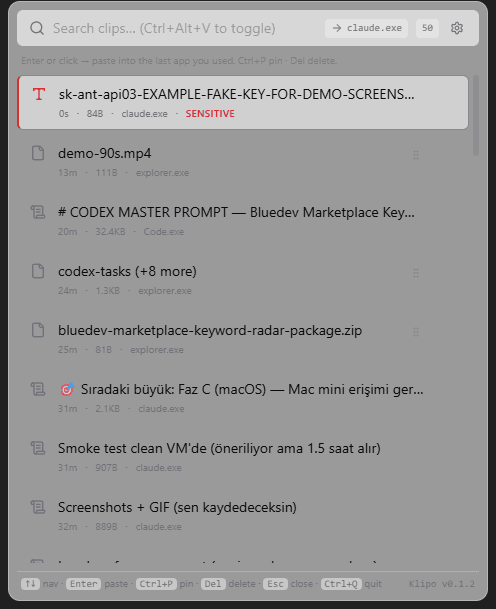This screenshot has height=609, width=496.
Task: Click the drag handle on bluedev zip row
Action: (416, 332)
